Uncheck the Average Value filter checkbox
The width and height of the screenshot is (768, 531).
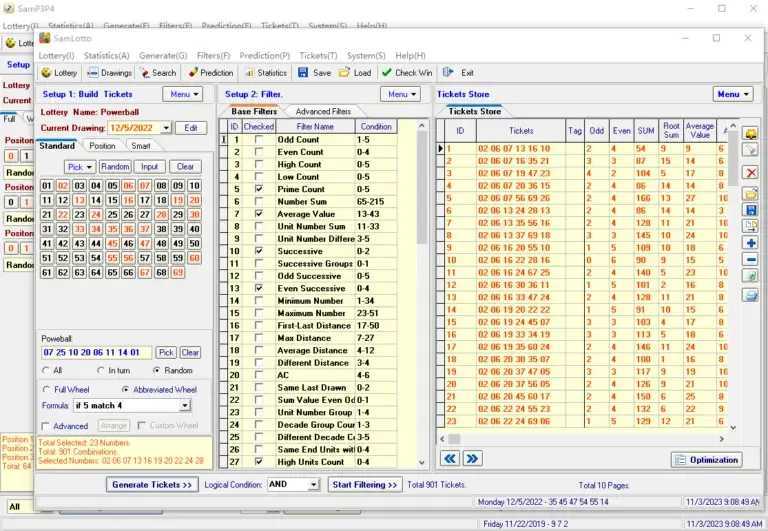[259, 214]
